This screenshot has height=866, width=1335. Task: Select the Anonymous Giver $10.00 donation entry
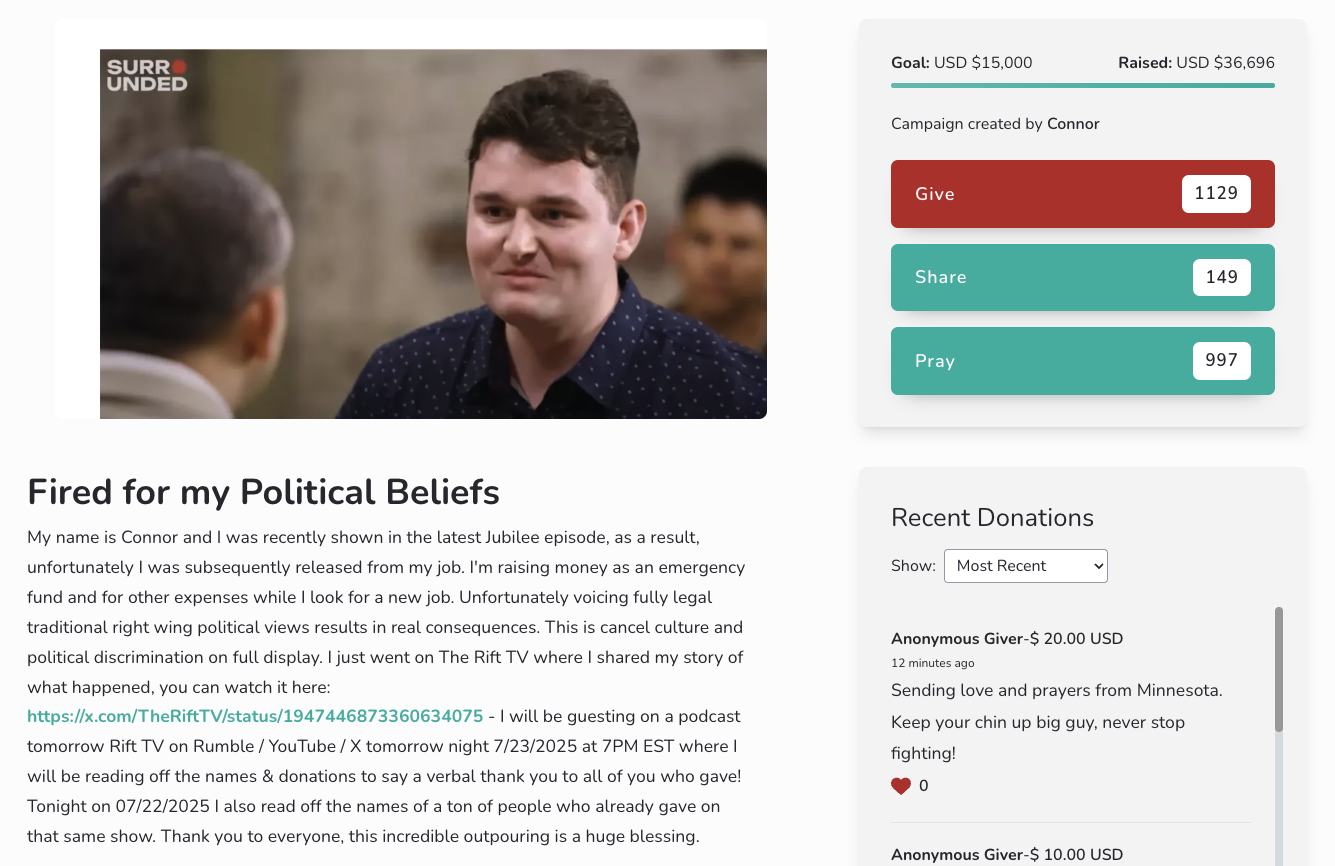tap(1006, 854)
